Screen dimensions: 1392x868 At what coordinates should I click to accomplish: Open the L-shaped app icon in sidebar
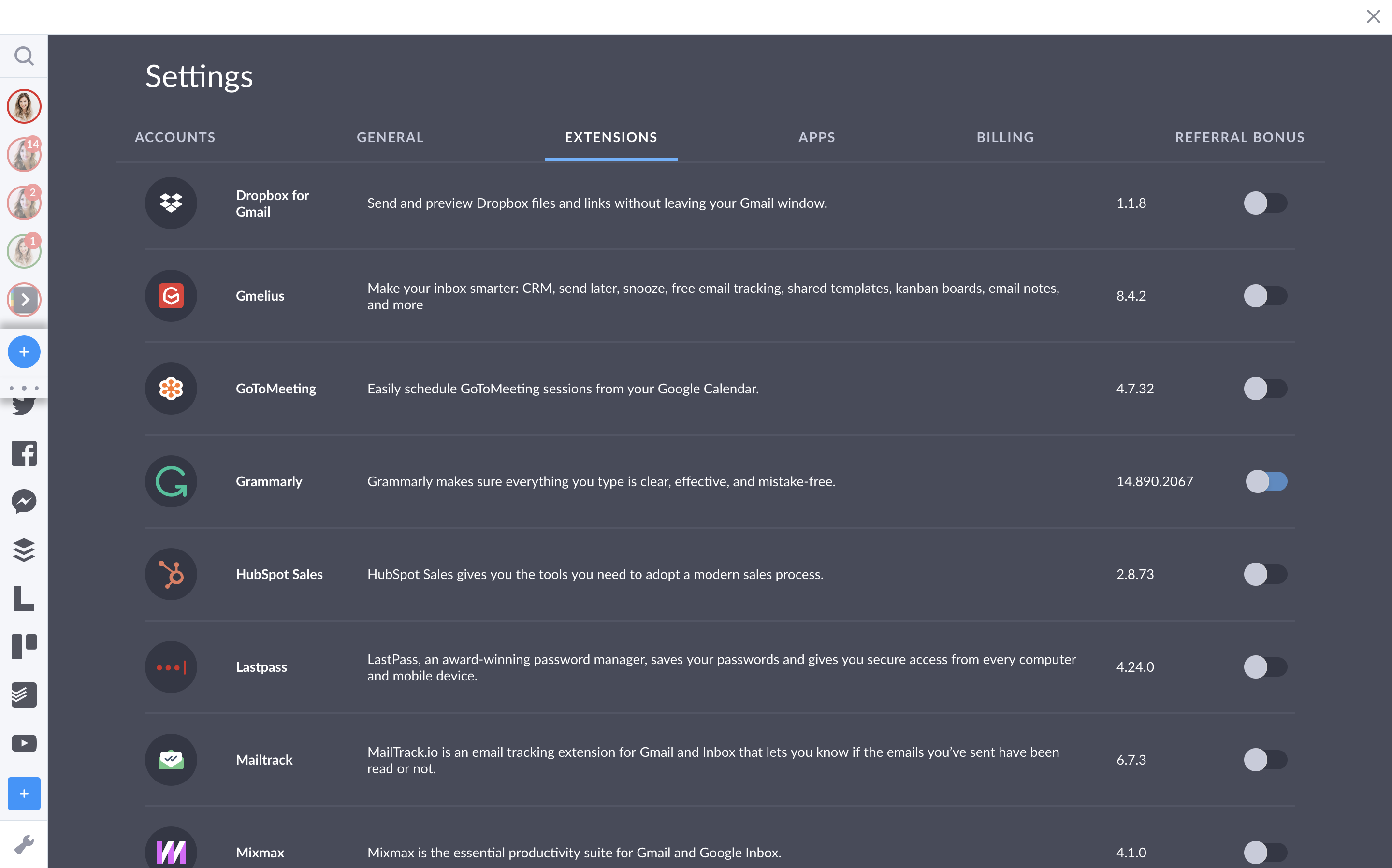point(24,598)
